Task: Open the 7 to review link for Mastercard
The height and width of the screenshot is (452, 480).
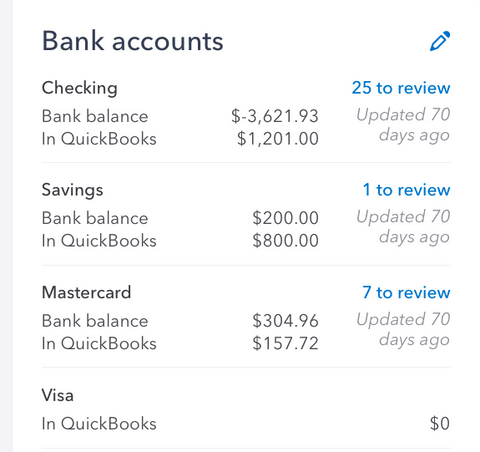Action: tap(406, 293)
